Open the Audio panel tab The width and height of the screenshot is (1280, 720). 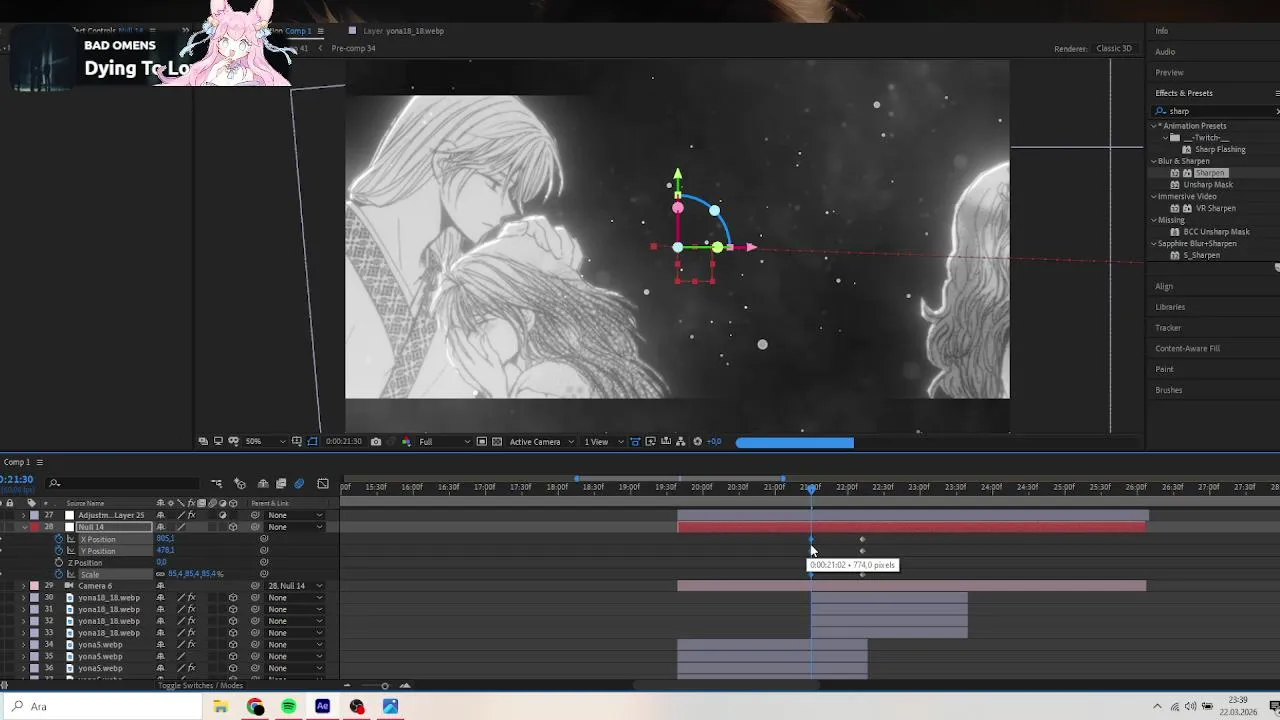click(x=1165, y=52)
